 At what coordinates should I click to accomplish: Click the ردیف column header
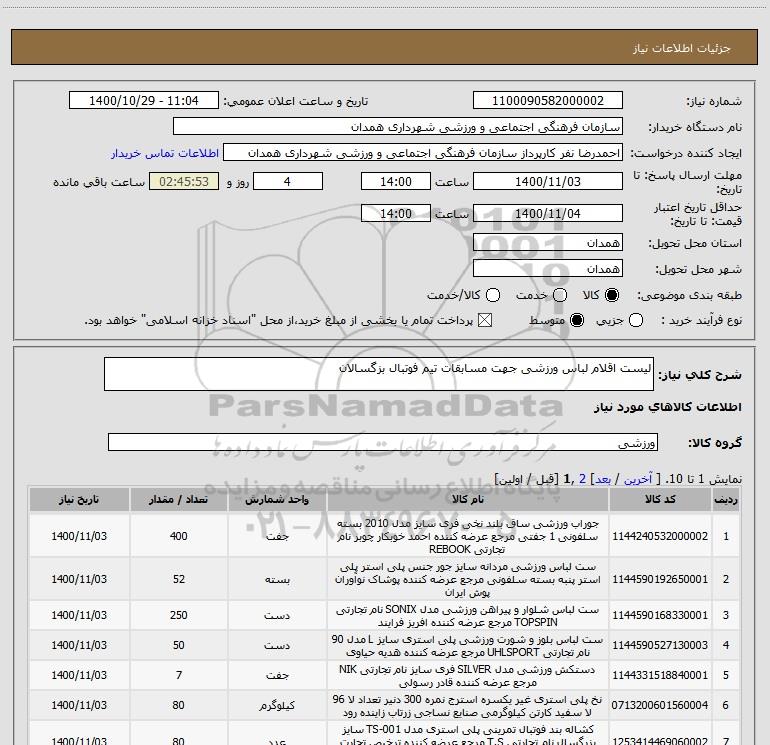point(726,499)
